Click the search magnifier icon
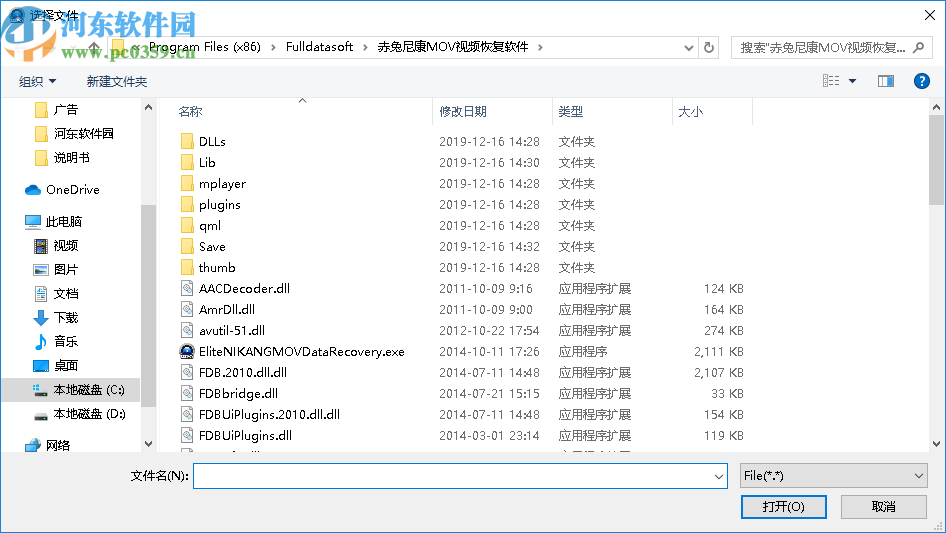946x533 pixels. tap(918, 47)
